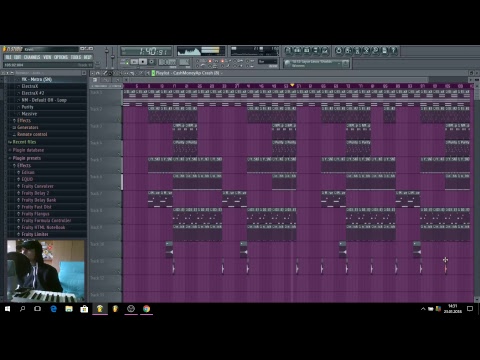Click the fourth view shortcut icon
Screen dimensions: 480x360
[x=316, y=51]
